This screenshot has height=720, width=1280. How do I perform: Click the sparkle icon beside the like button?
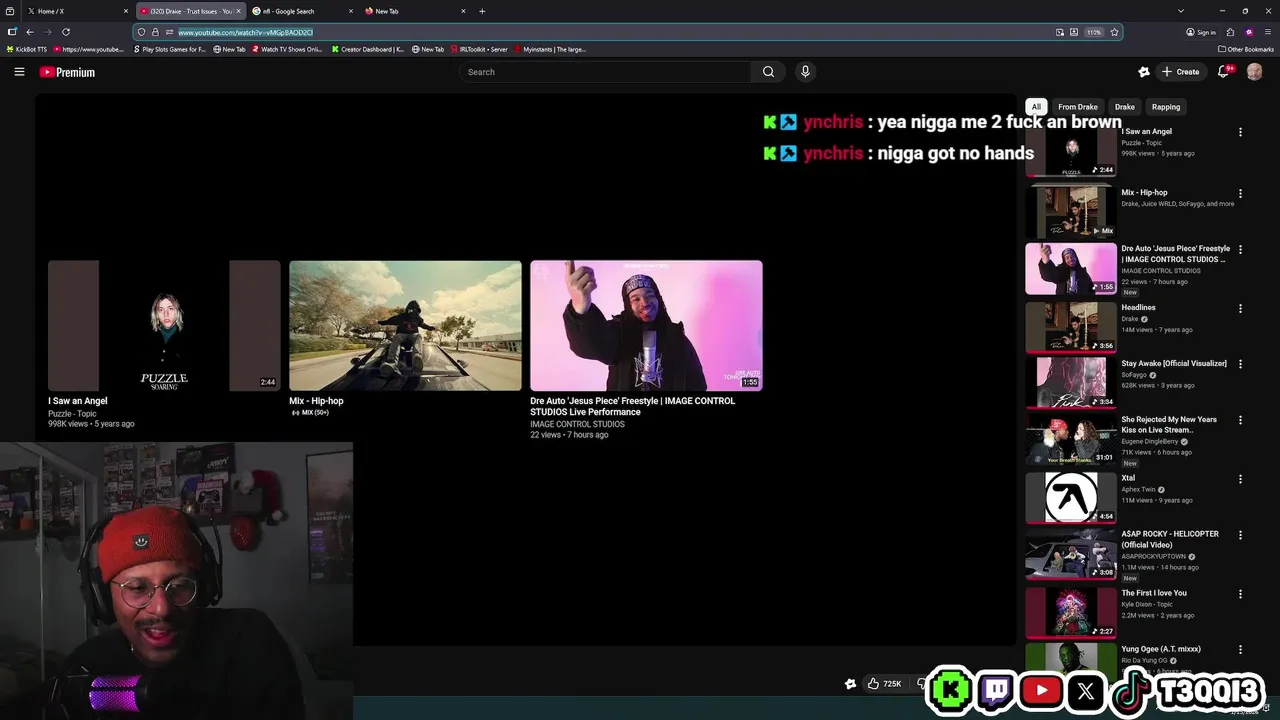pyautogui.click(x=850, y=684)
